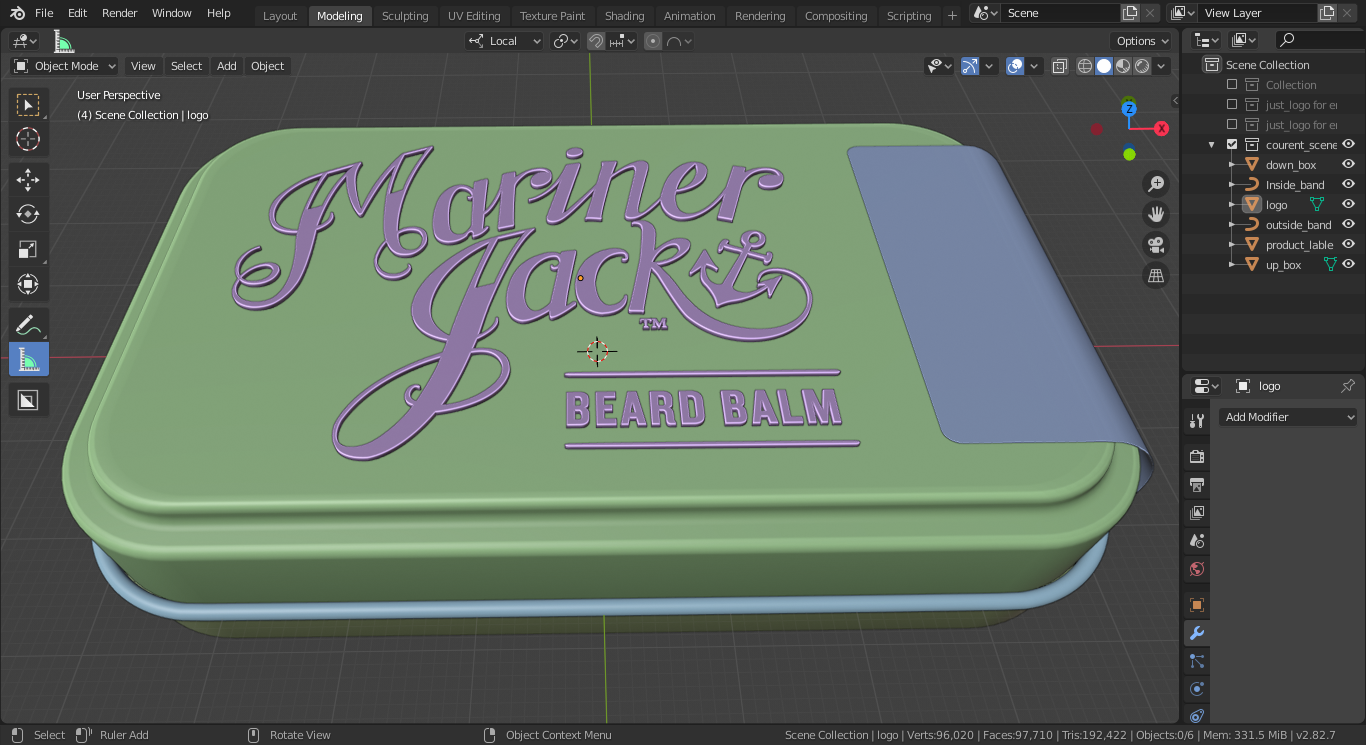
Task: Select the Move tool in the toolbar
Action: [28, 180]
